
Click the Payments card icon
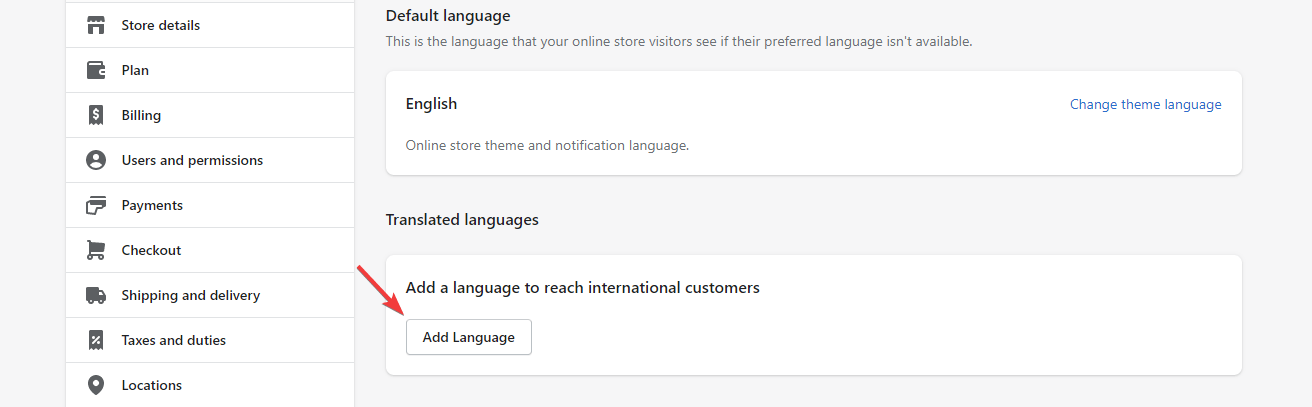(96, 205)
